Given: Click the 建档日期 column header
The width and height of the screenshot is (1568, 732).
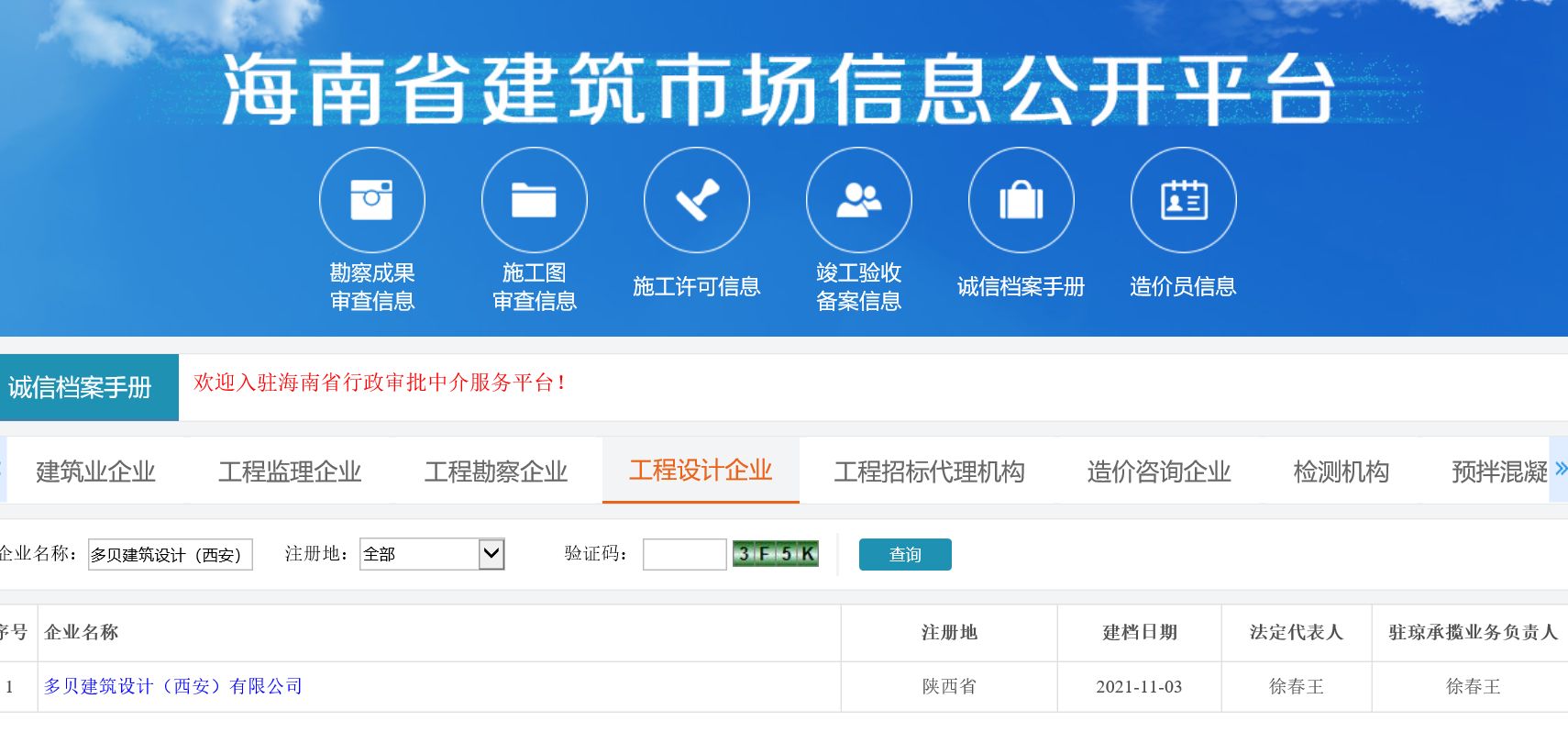Looking at the screenshot, I should (x=1139, y=632).
